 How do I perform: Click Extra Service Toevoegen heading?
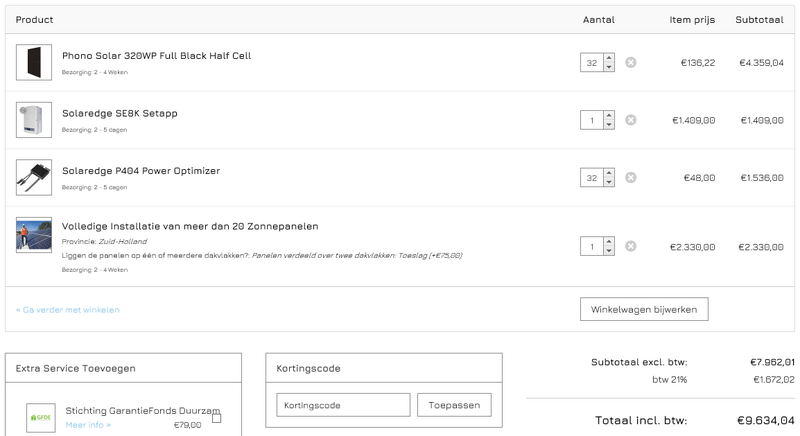tap(76, 368)
